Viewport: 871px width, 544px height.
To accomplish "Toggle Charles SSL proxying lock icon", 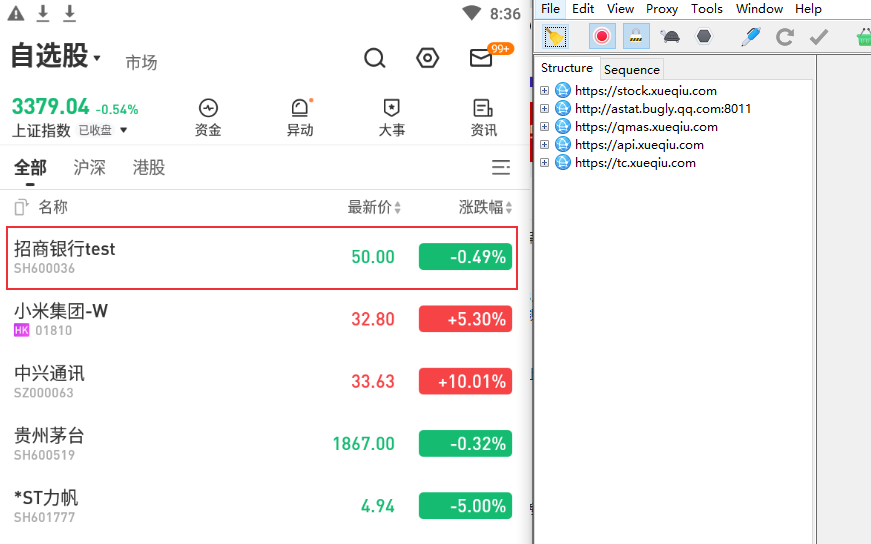I will pyautogui.click(x=636, y=37).
